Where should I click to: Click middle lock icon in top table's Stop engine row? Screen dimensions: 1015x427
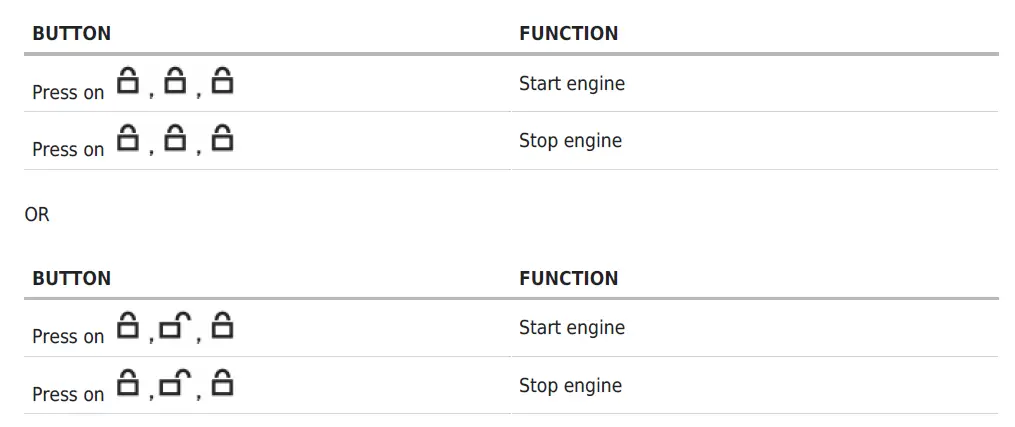click(175, 138)
